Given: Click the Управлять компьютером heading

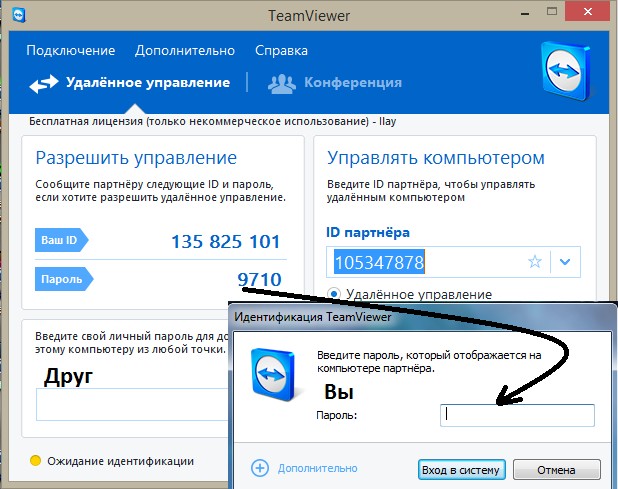Looking at the screenshot, I should click(436, 158).
